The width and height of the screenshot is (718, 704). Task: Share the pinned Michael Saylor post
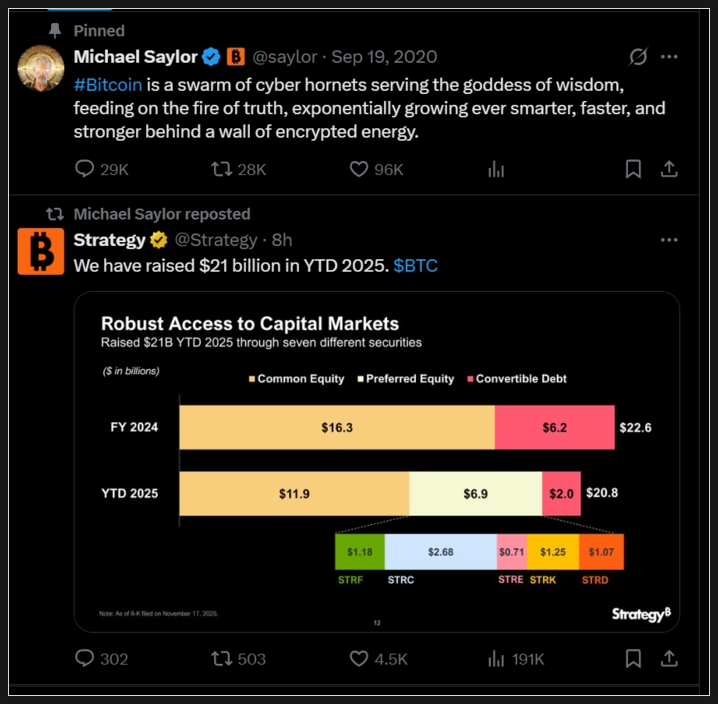coord(670,169)
